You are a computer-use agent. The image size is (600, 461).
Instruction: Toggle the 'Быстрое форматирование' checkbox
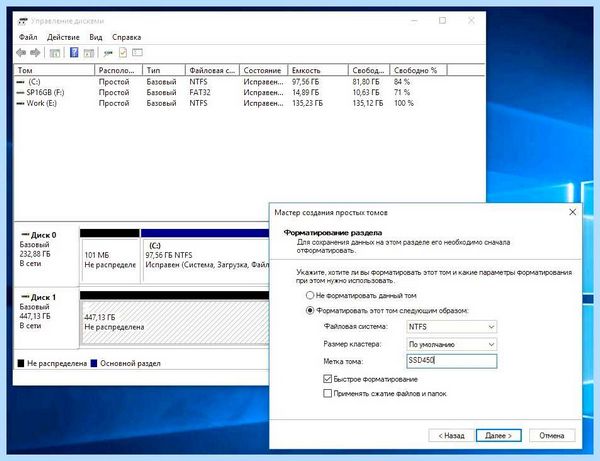pyautogui.click(x=327, y=379)
